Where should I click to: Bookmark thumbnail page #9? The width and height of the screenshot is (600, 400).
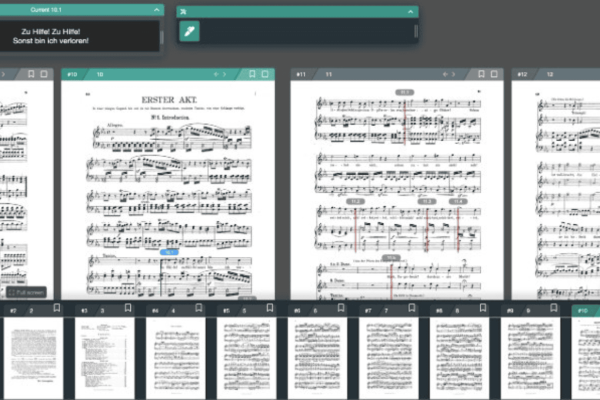point(554,308)
